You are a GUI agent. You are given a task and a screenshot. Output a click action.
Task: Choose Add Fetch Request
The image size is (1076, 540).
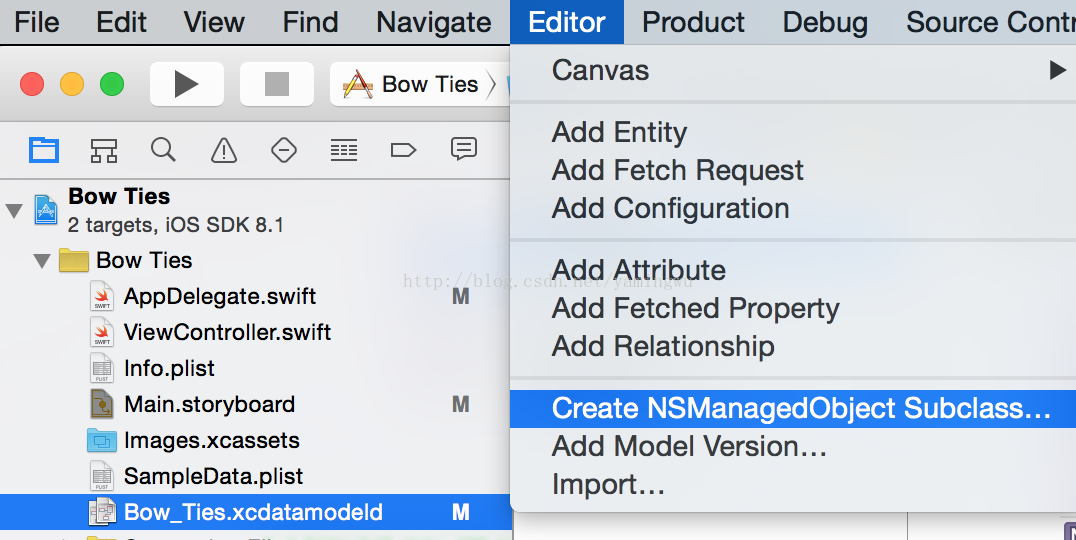[x=793, y=170]
